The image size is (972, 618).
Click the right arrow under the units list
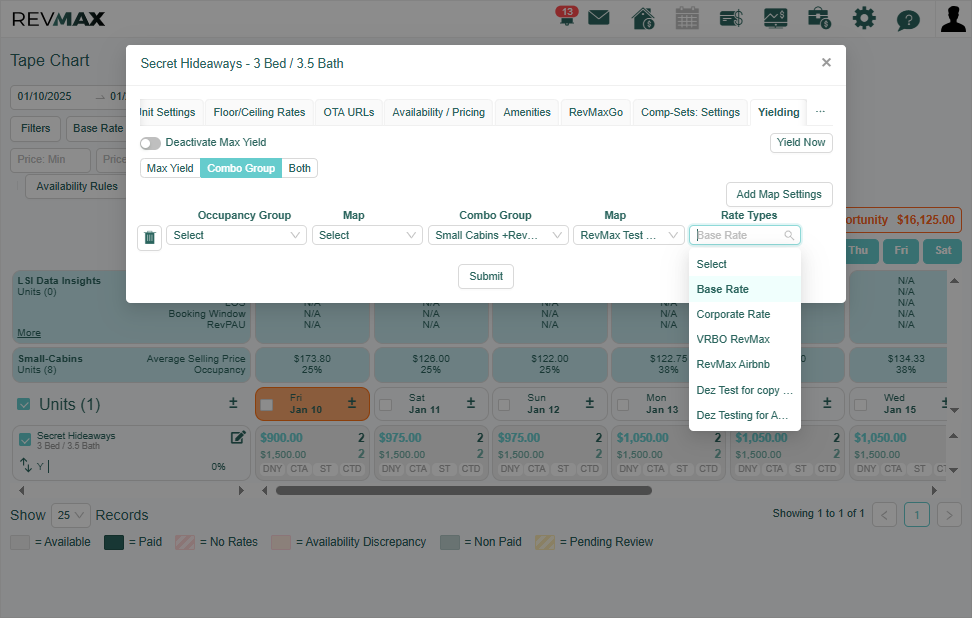241,490
